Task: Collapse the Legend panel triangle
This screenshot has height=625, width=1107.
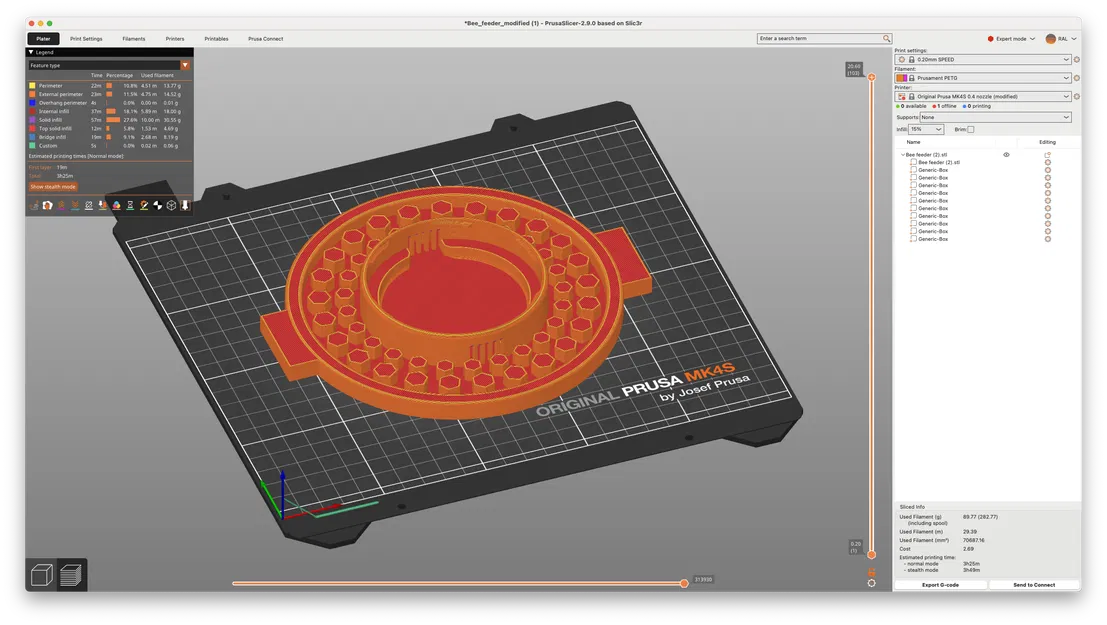Action: [x=31, y=52]
